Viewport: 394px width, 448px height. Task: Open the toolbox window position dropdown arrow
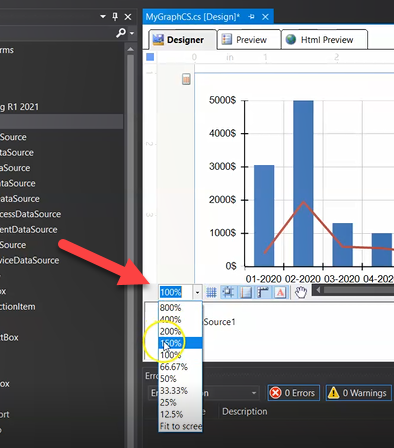click(103, 16)
